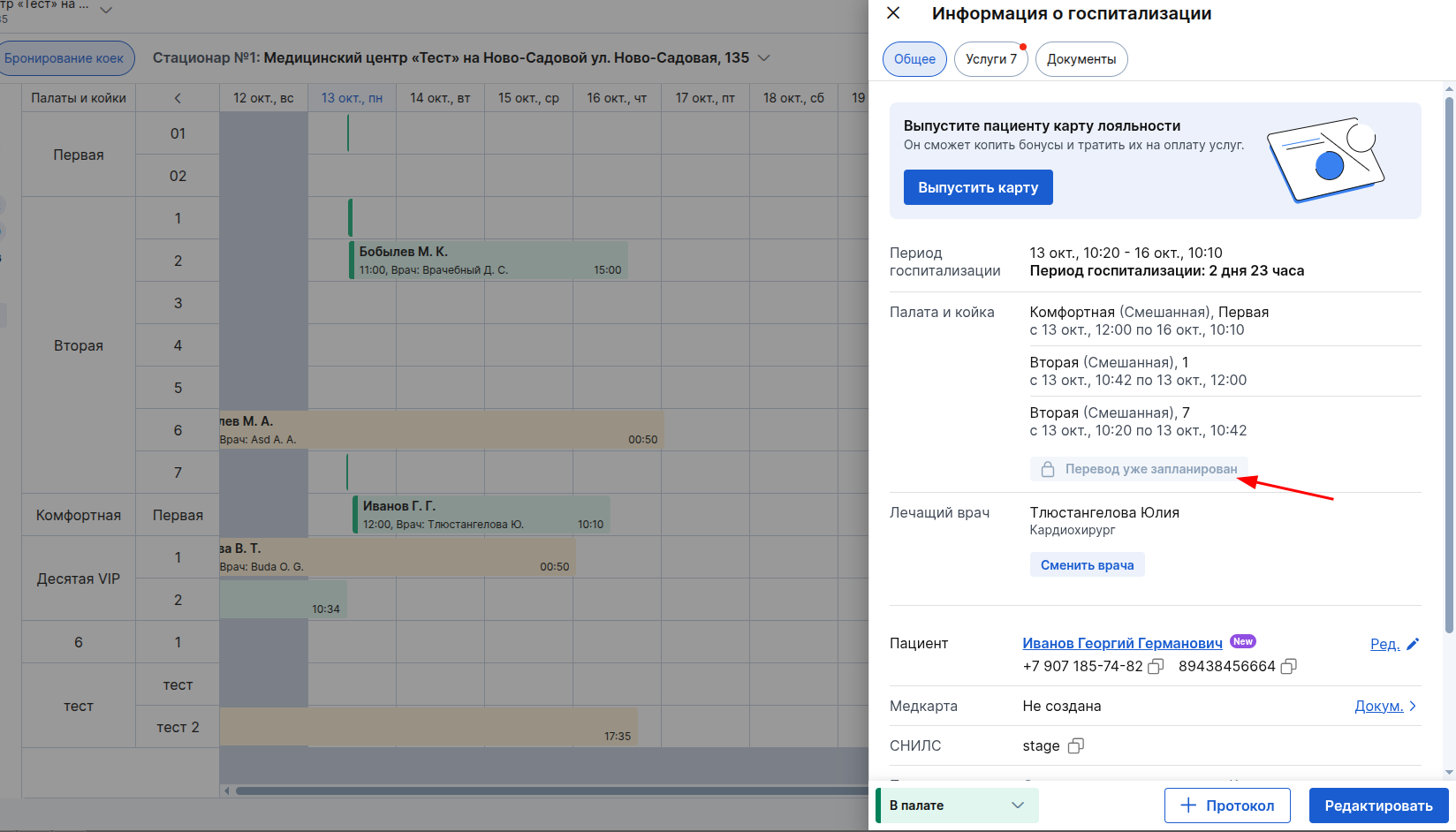Viewport: 1456px width, 832px height.
Task: Select the Общее tab
Action: [914, 59]
